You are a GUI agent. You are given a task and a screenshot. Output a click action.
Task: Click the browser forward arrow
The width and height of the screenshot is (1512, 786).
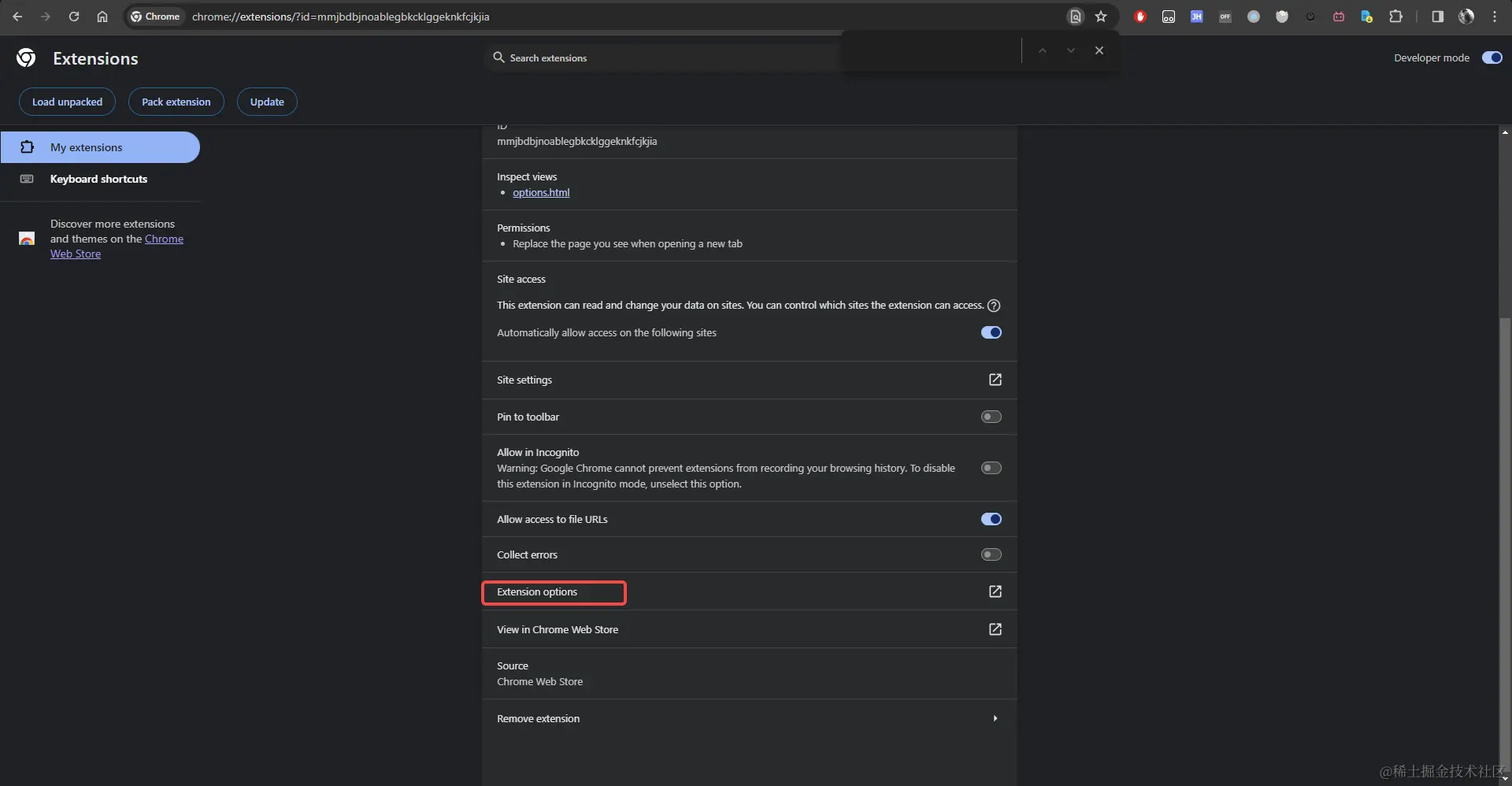coord(46,17)
